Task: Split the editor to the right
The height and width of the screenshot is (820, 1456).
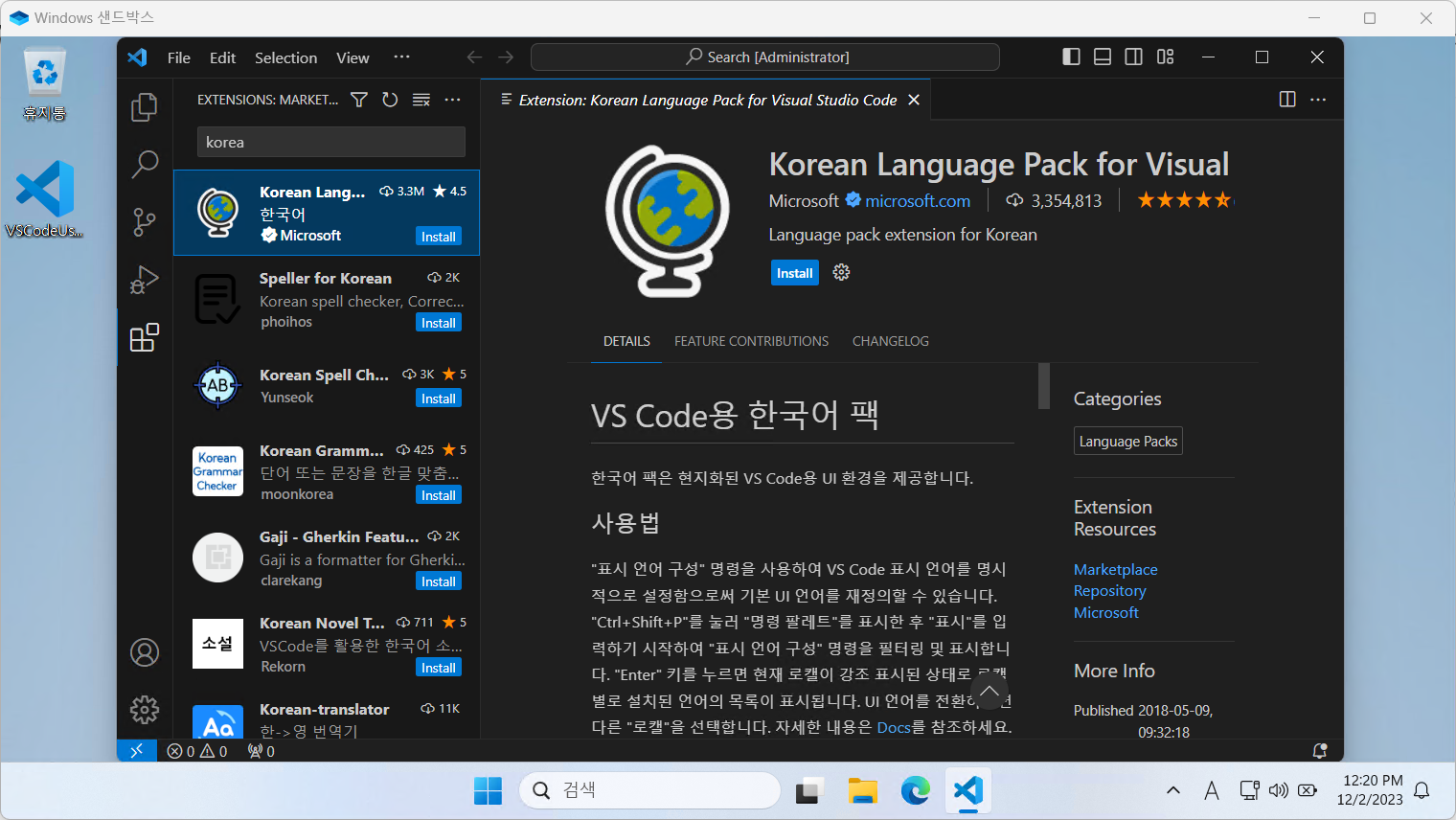Action: click(1287, 100)
